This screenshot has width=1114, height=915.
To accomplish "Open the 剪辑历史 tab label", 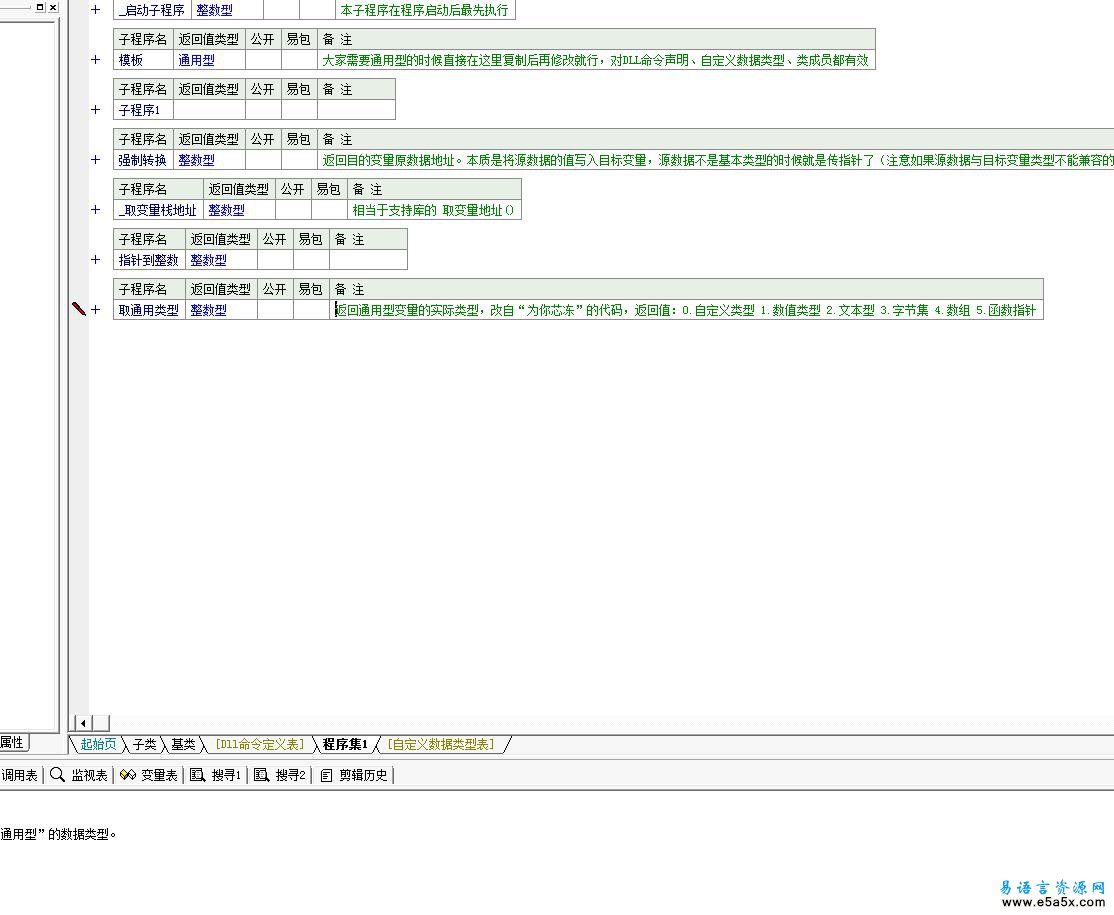I will click(x=363, y=775).
